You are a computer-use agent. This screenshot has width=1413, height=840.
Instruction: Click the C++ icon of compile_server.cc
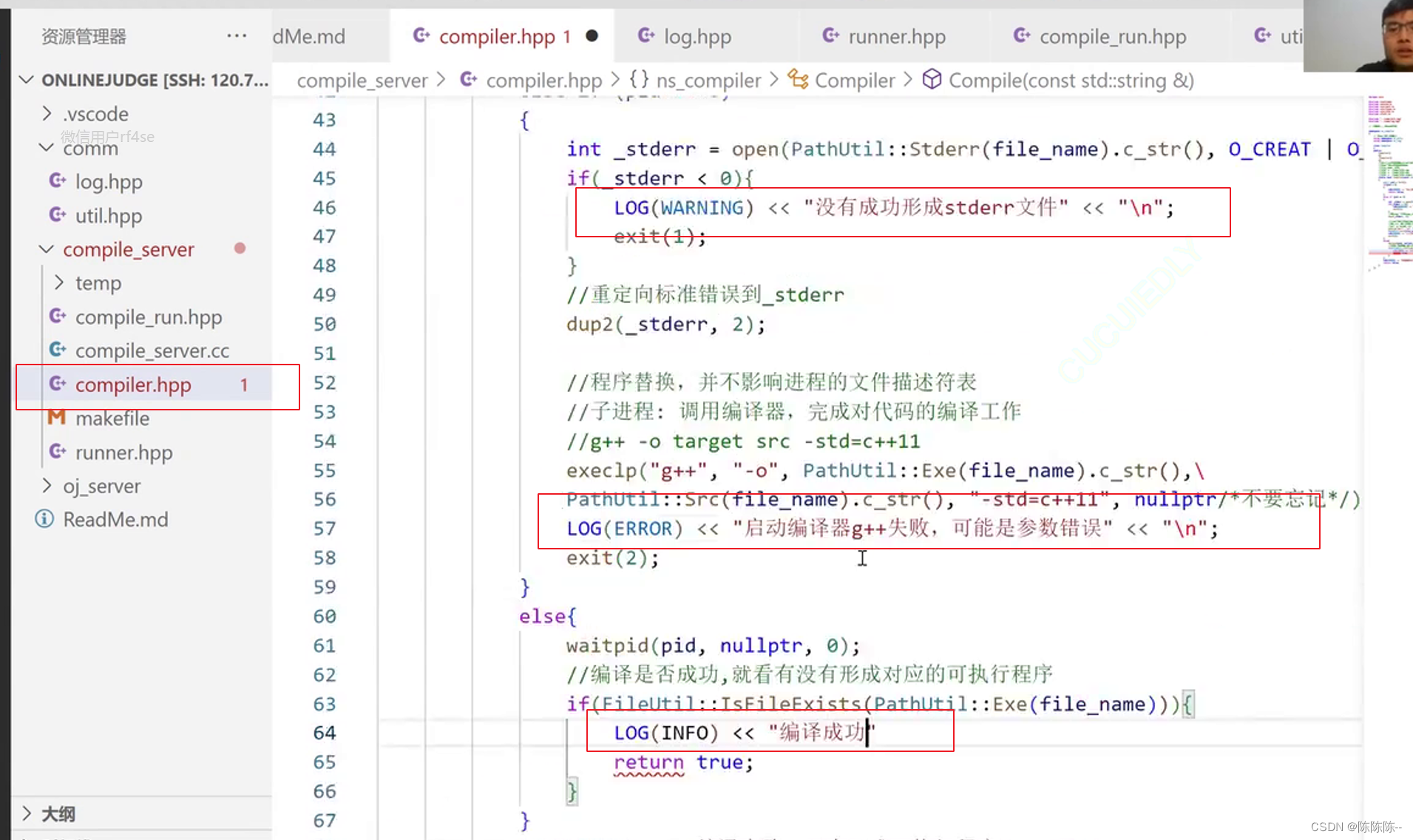(58, 349)
